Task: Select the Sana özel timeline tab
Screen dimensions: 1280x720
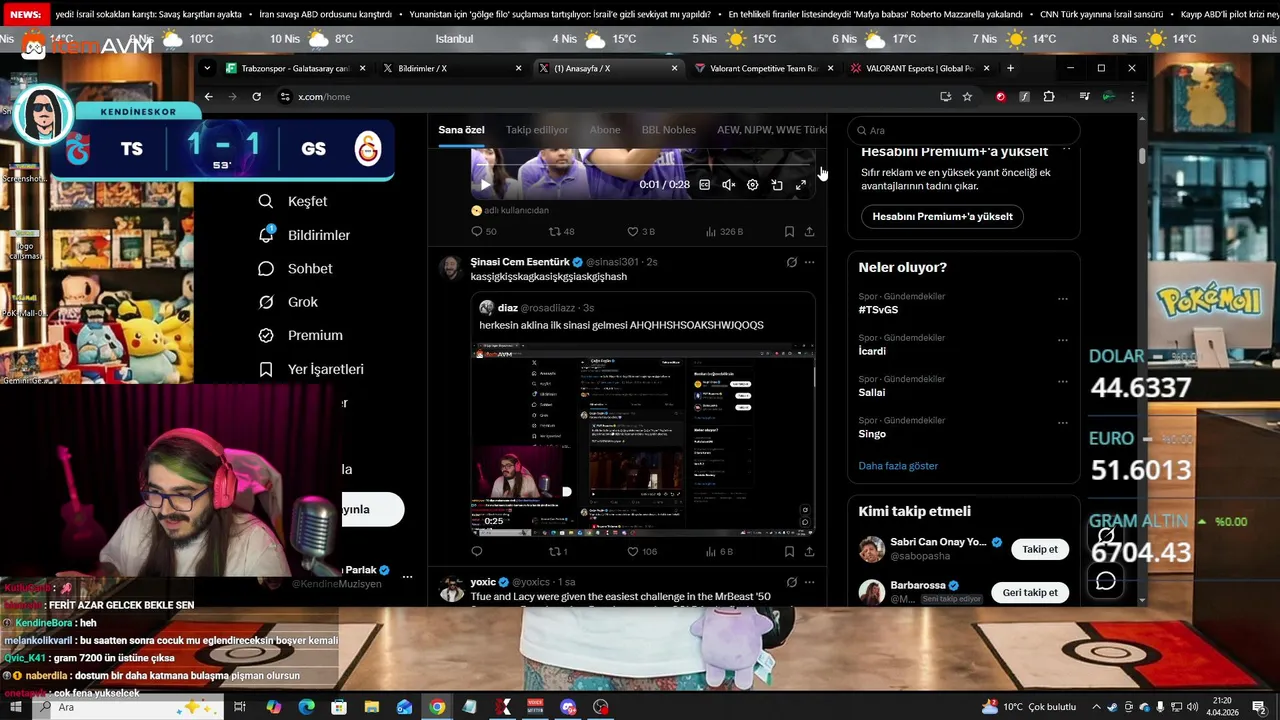Action: click(x=461, y=130)
